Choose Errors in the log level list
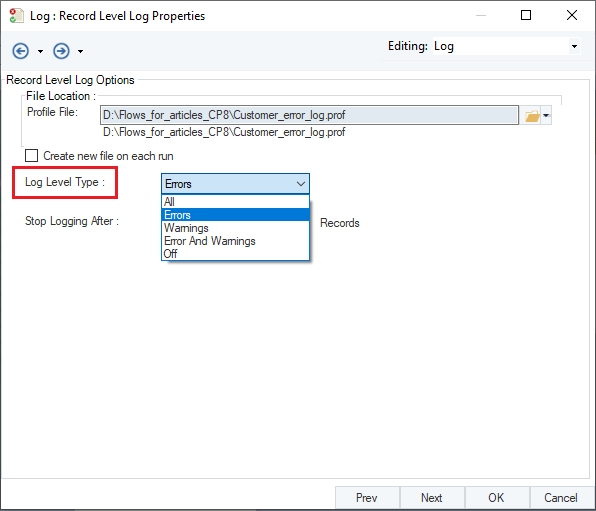The height and width of the screenshot is (511, 596). point(235,215)
